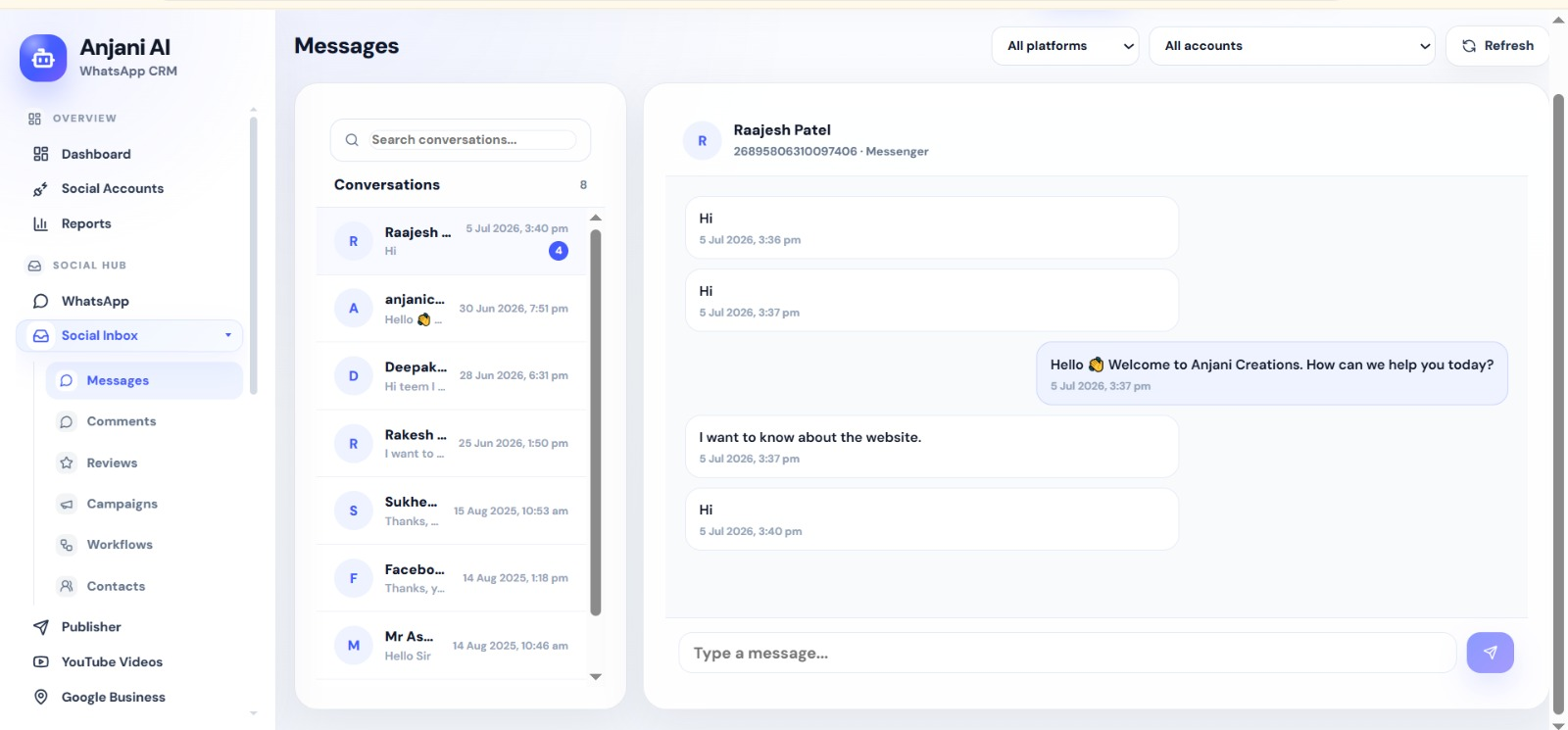
Task: Send the message with the paper plane button
Action: [x=1490, y=653]
